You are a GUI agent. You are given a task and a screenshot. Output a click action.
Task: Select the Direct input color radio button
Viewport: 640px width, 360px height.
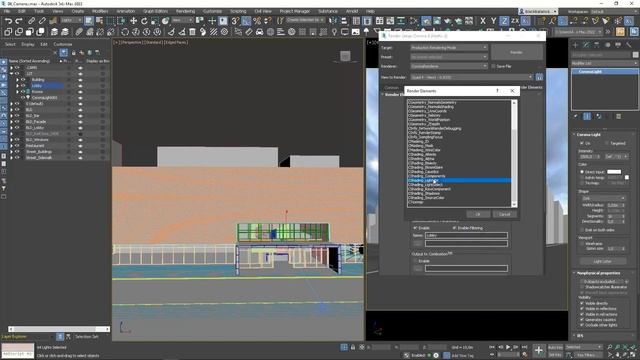tap(582, 172)
